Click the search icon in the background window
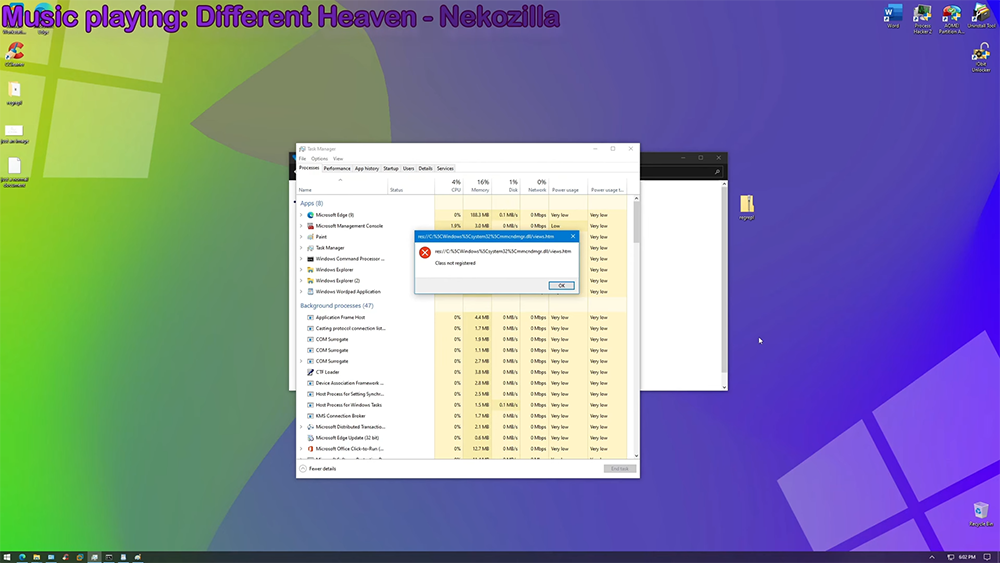The image size is (1000, 563). tap(717, 172)
